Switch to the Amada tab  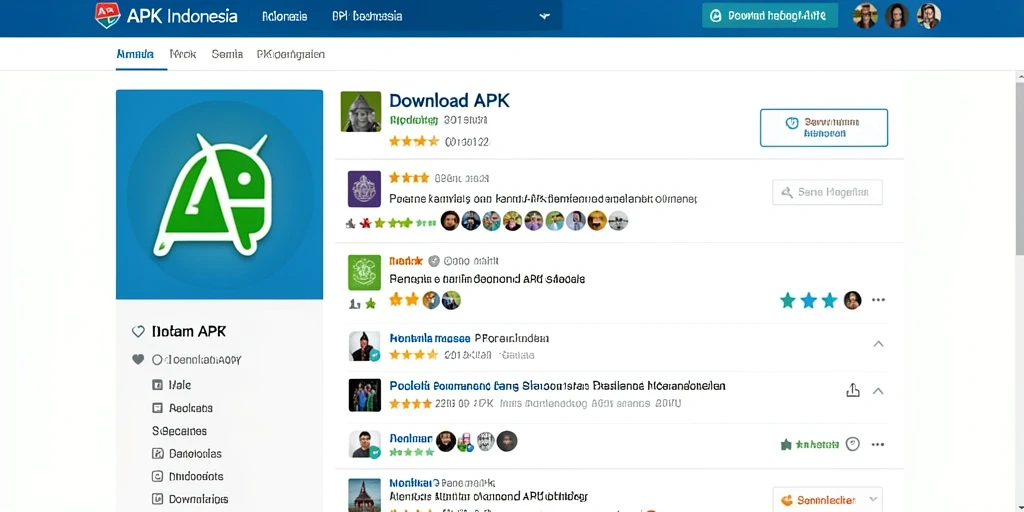(135, 54)
